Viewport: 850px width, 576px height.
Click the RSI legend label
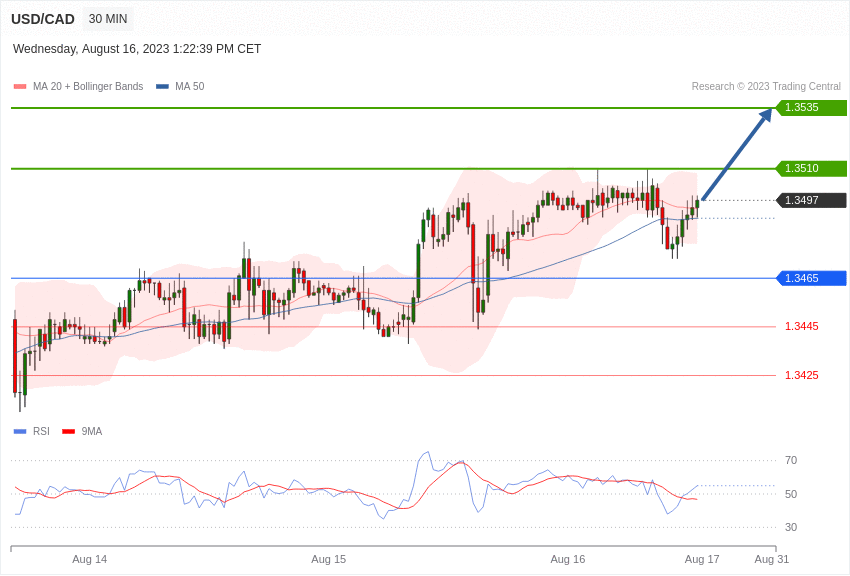[x=41, y=432]
